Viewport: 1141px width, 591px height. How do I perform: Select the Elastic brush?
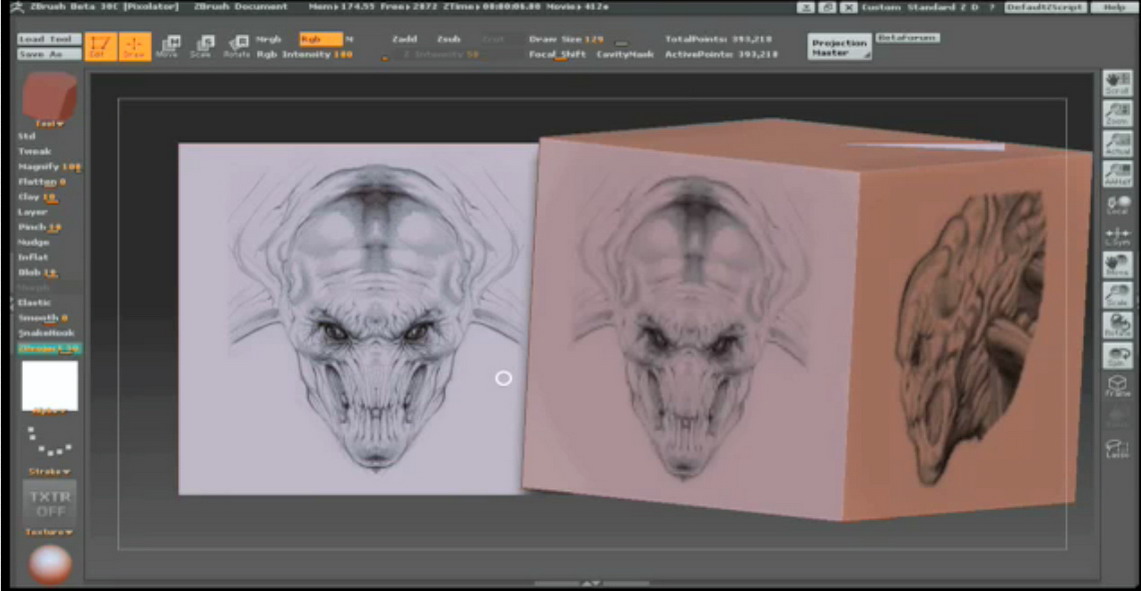pos(34,303)
